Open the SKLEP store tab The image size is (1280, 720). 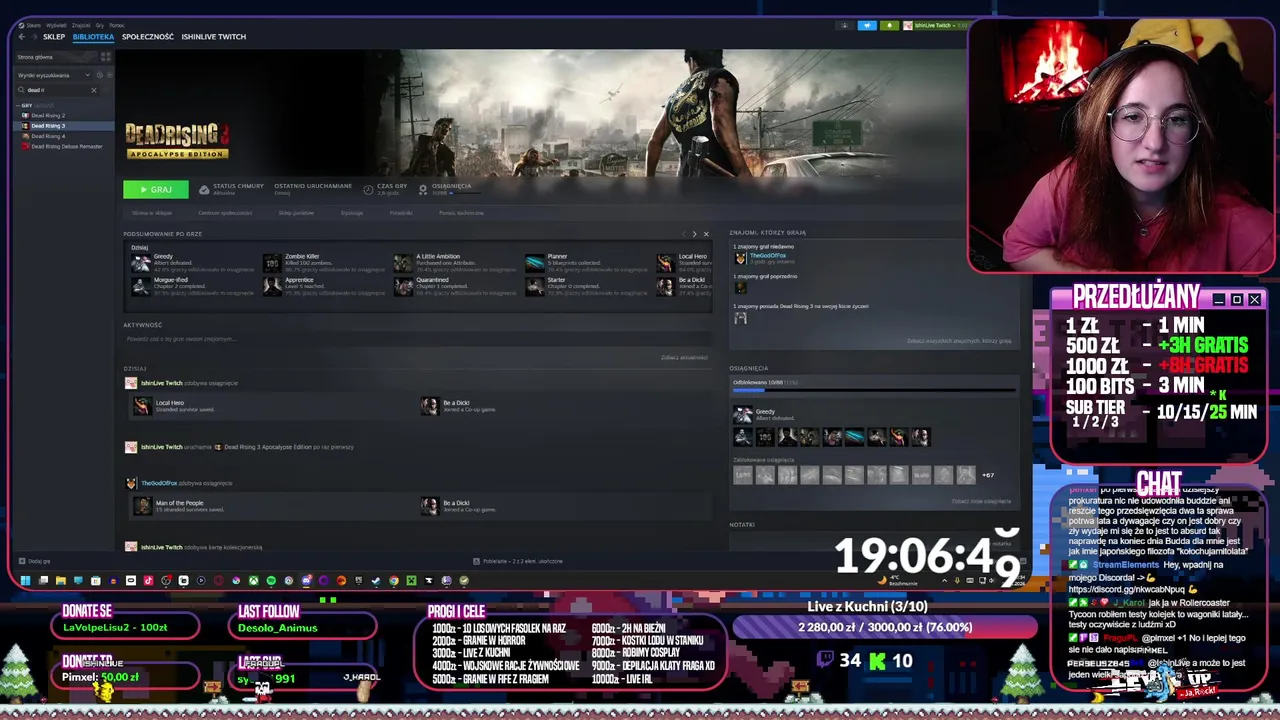point(54,37)
